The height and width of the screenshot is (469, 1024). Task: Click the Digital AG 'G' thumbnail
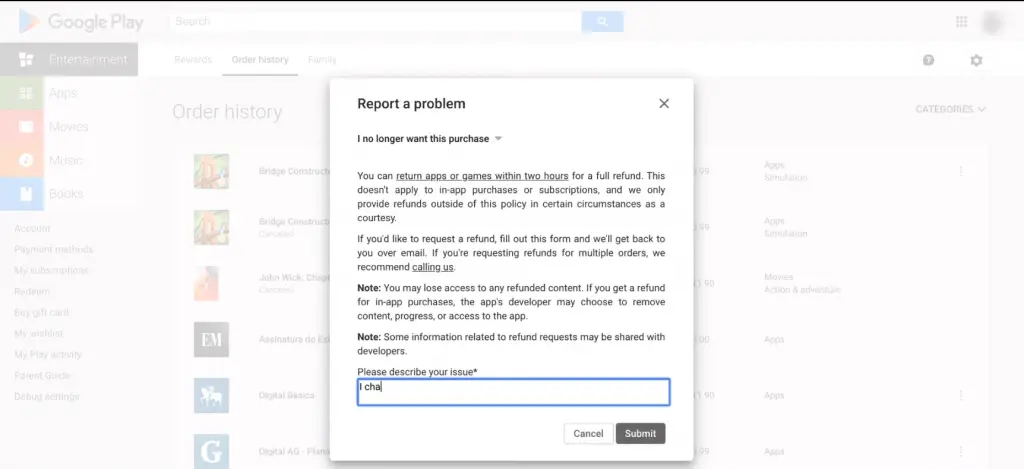pos(211,451)
